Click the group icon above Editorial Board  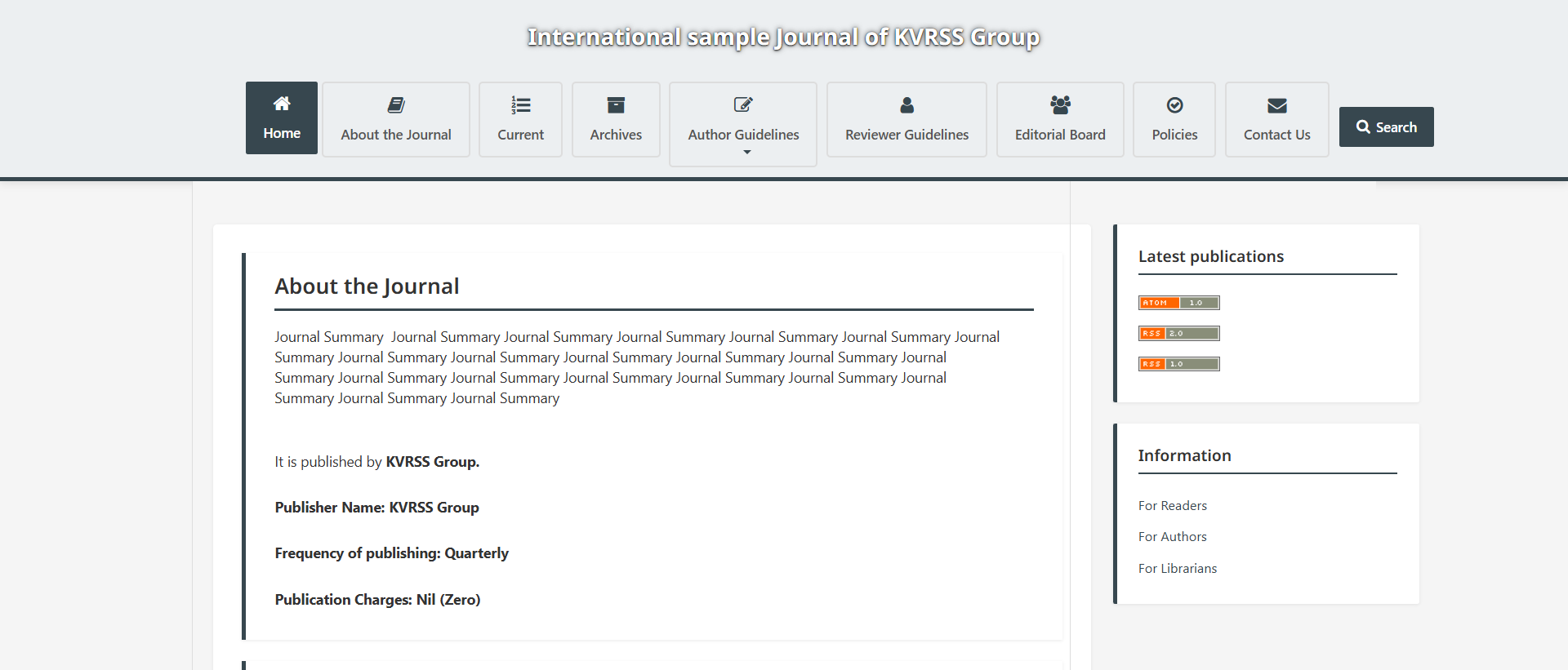click(1060, 104)
